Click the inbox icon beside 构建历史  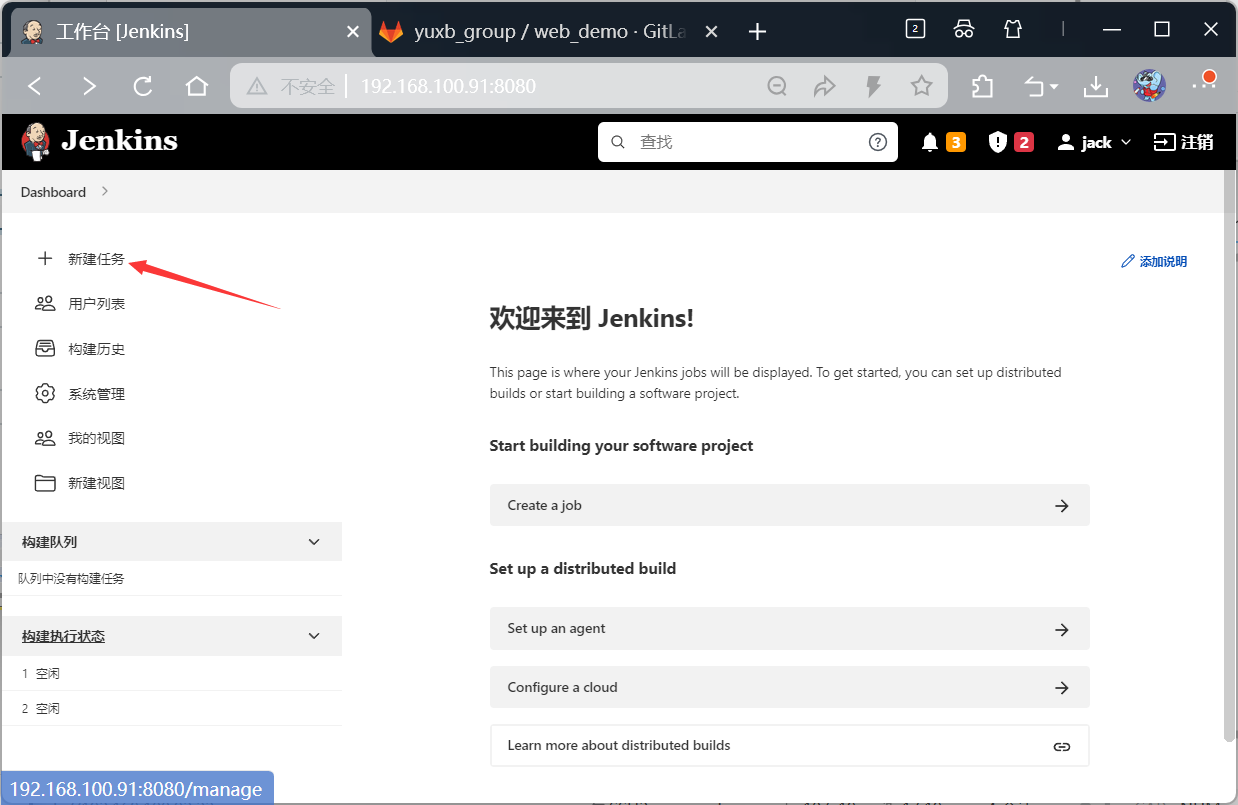pos(44,349)
